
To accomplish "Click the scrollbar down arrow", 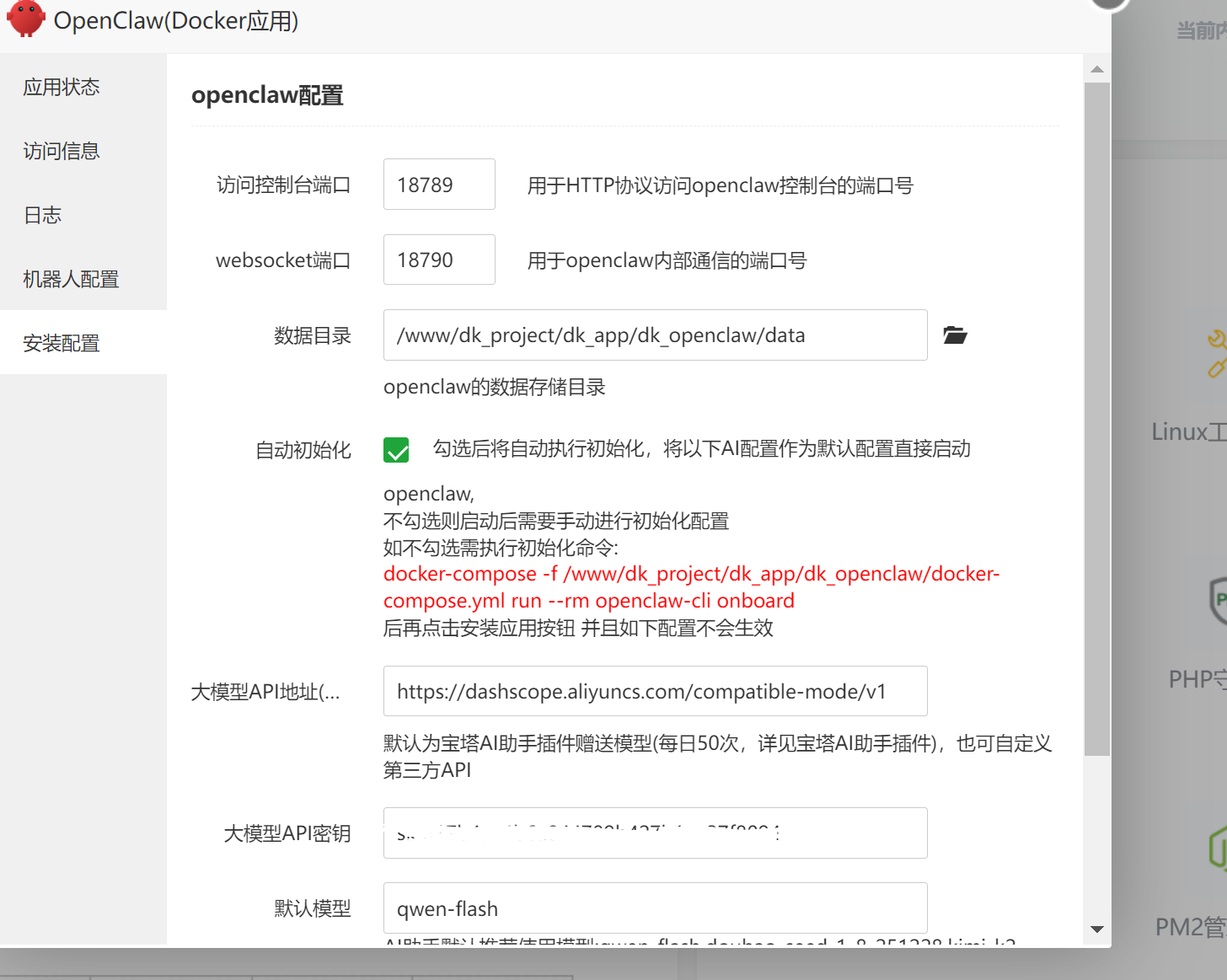I will 1097,929.
